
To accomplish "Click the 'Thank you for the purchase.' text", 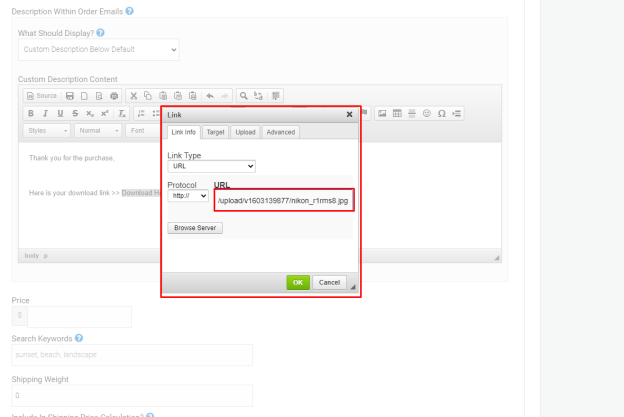I will coord(72,158).
